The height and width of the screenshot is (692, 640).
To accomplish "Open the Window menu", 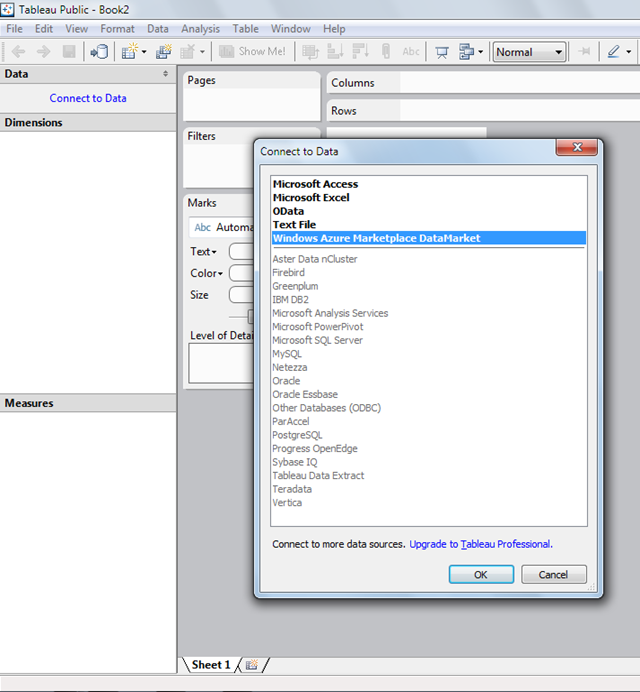I will point(290,29).
